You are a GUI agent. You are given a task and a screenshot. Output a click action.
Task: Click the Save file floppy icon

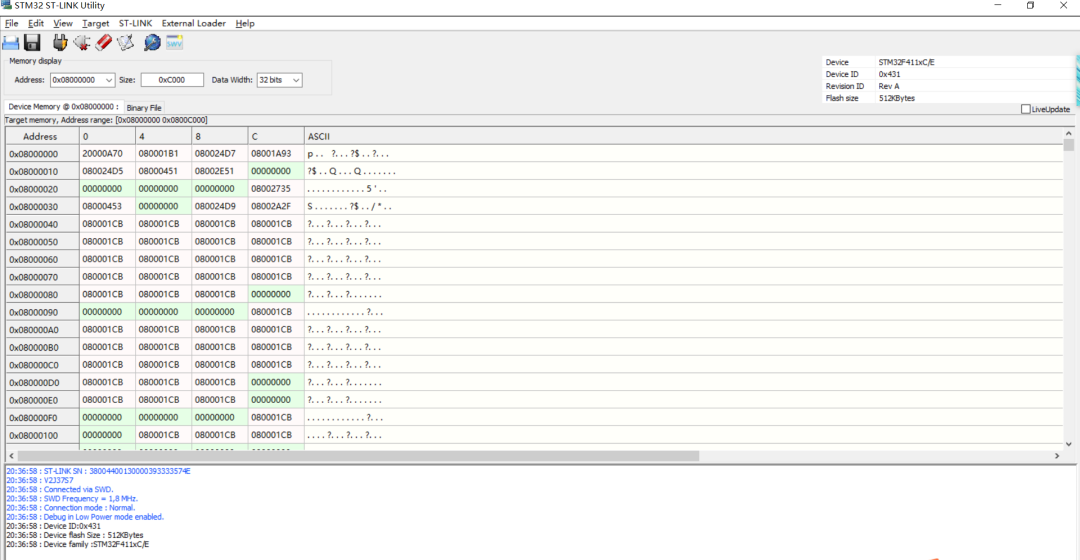coord(32,43)
